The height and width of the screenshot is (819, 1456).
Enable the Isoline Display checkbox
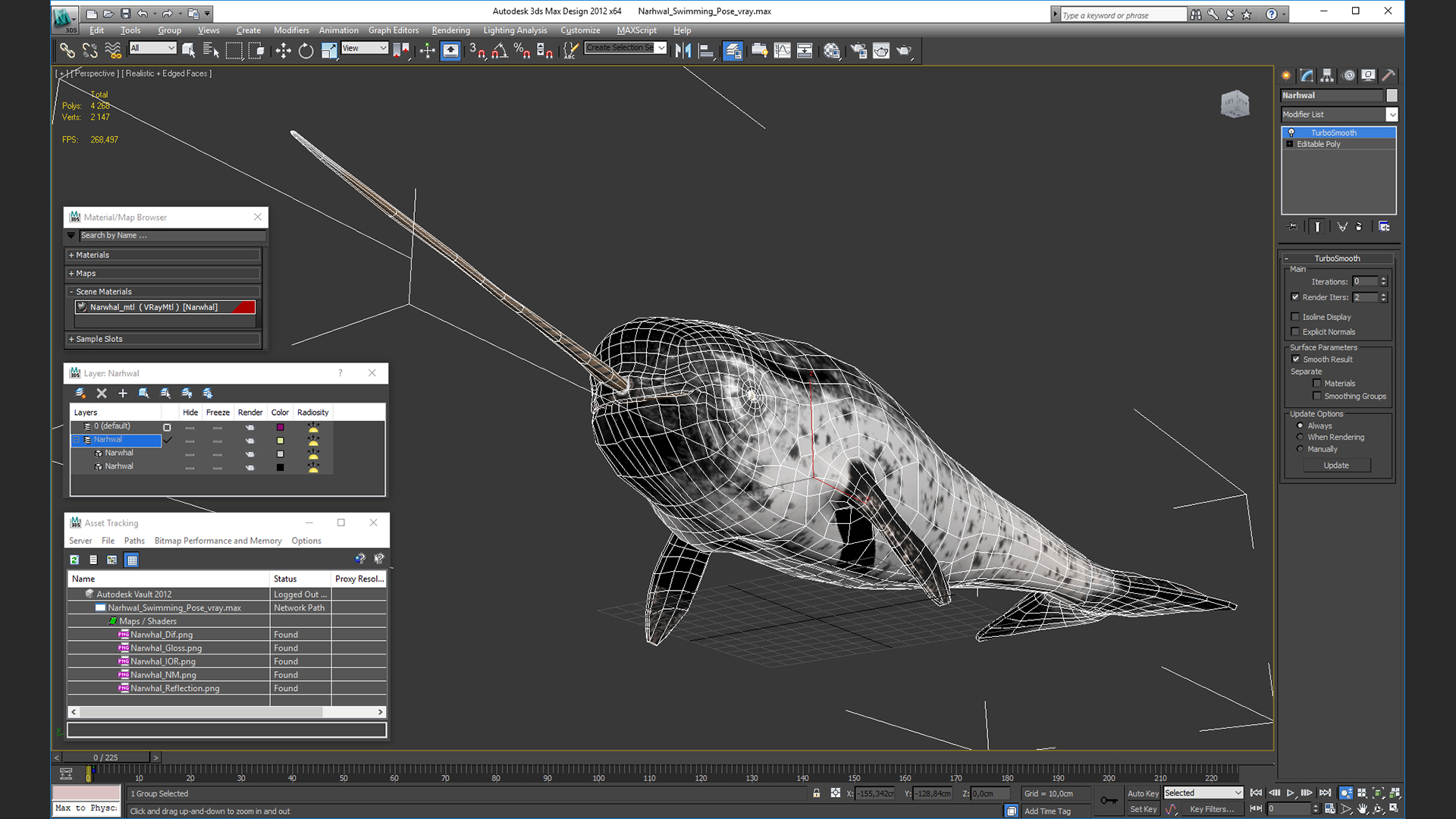click(x=1295, y=317)
